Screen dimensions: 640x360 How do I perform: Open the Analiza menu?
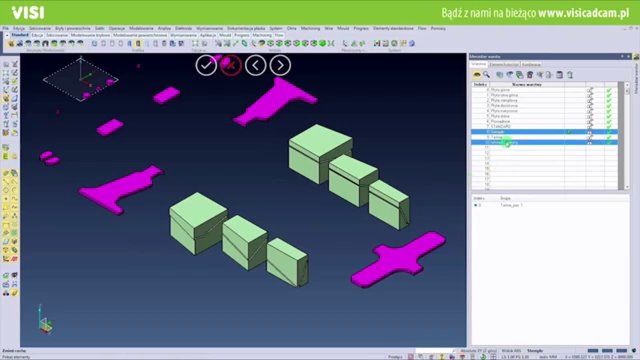coord(164,29)
